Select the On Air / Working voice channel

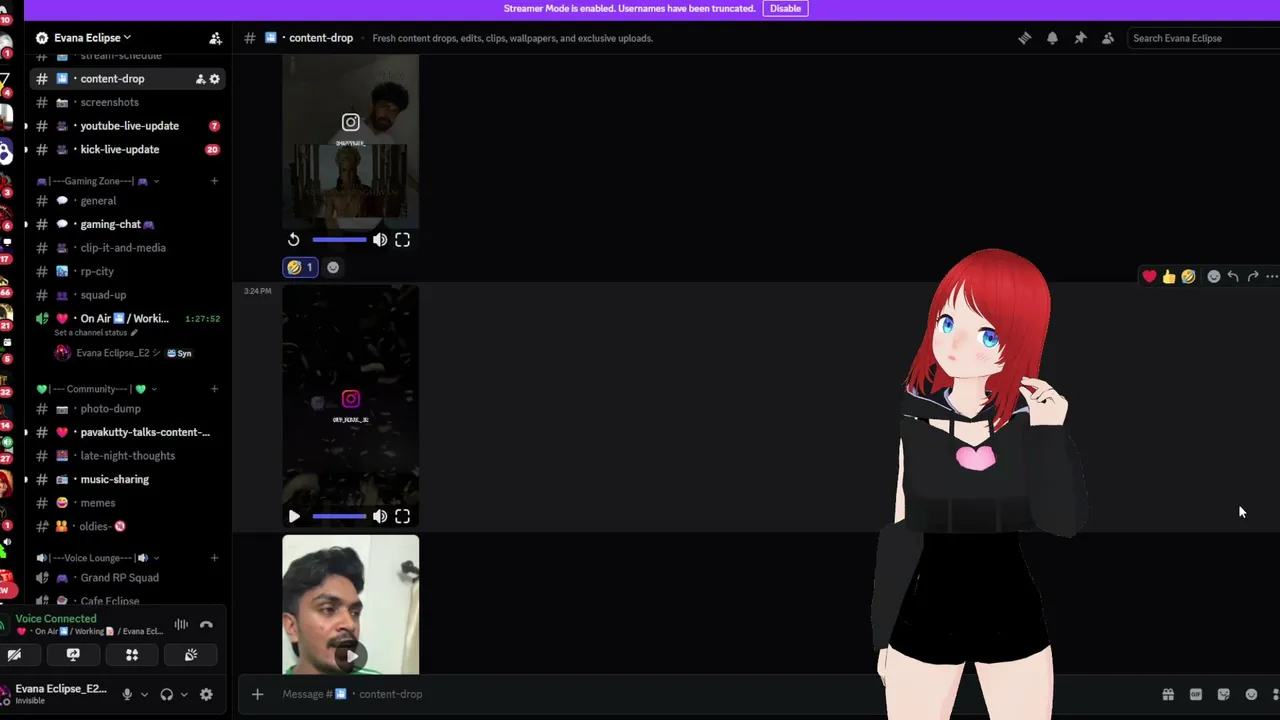[x=124, y=318]
